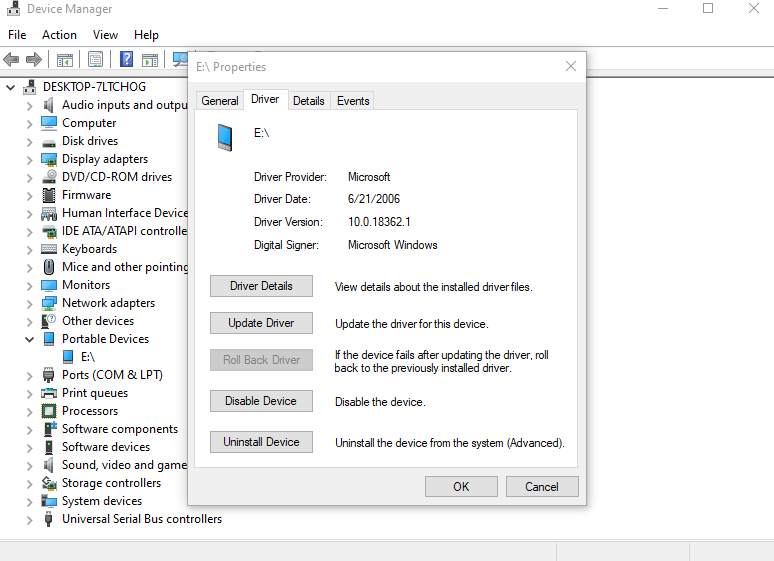Click the Print queues printer icon
The height and width of the screenshot is (561, 774).
tap(49, 393)
